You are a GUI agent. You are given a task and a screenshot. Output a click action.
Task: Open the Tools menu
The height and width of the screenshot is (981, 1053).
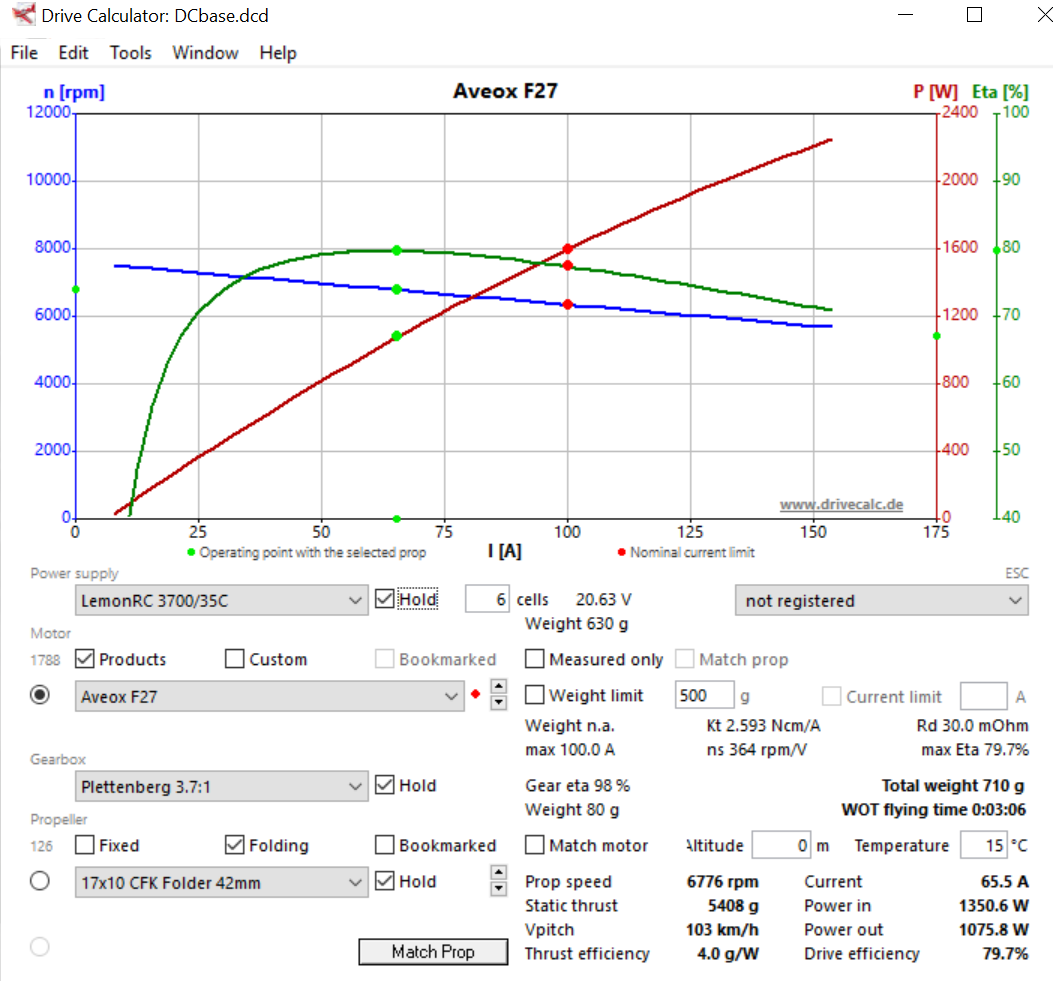[x=130, y=52]
